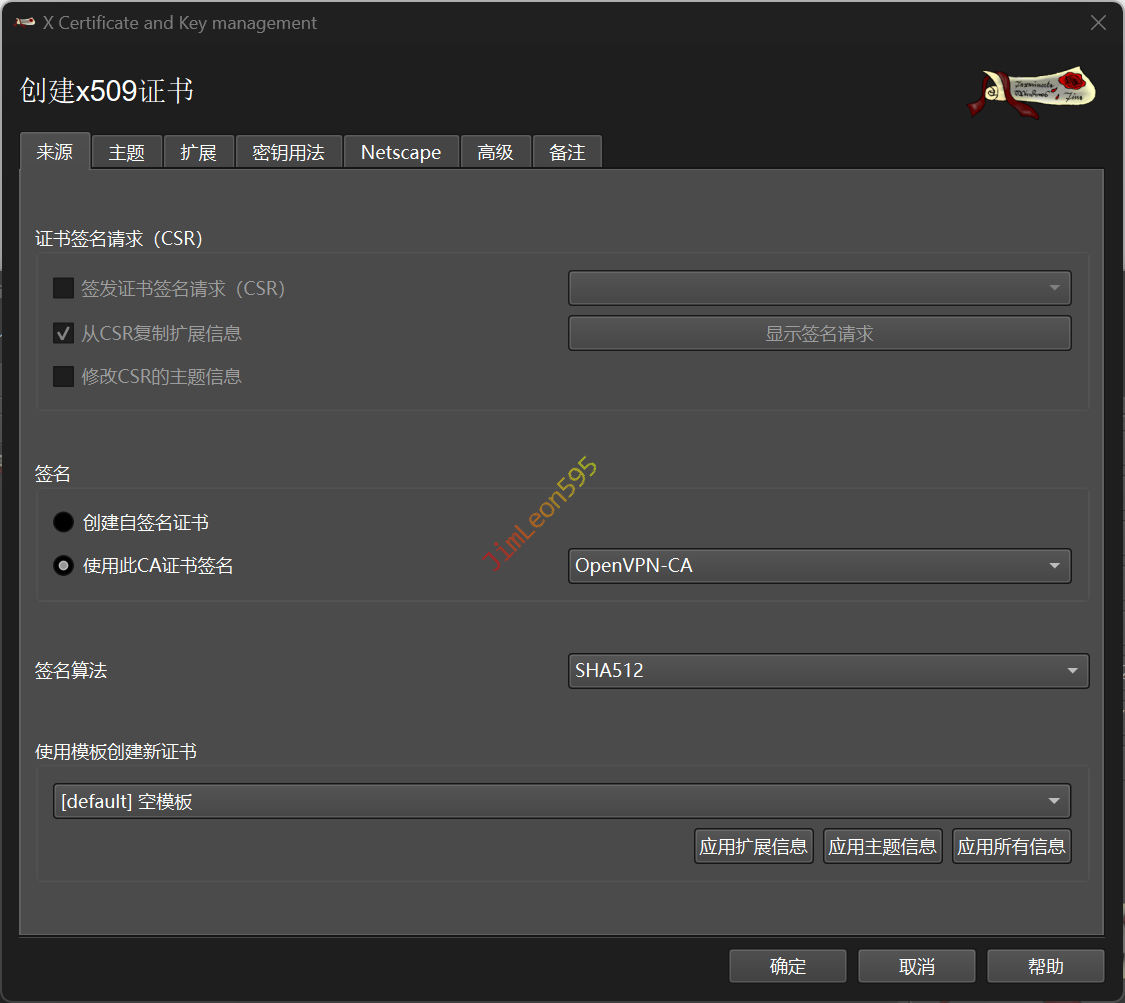
Task: Select 使用此CA证书签名 radio option
Action: pos(64,566)
